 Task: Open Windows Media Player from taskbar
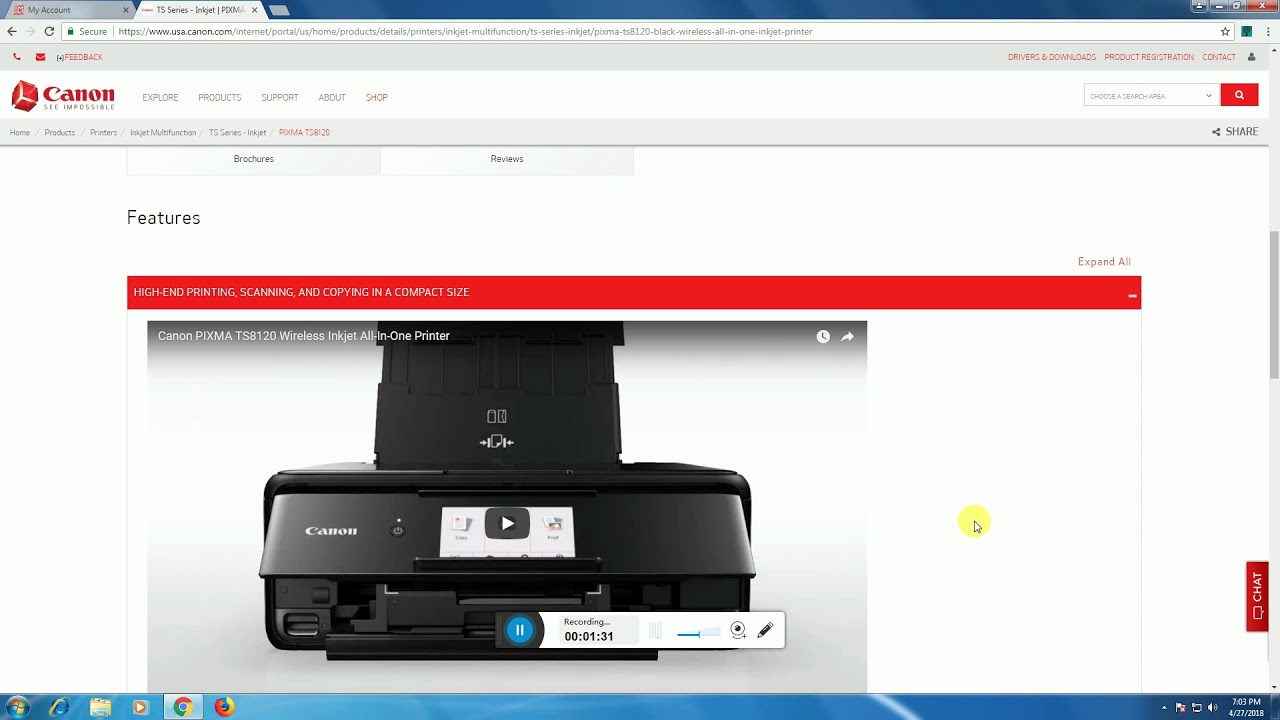coord(140,707)
